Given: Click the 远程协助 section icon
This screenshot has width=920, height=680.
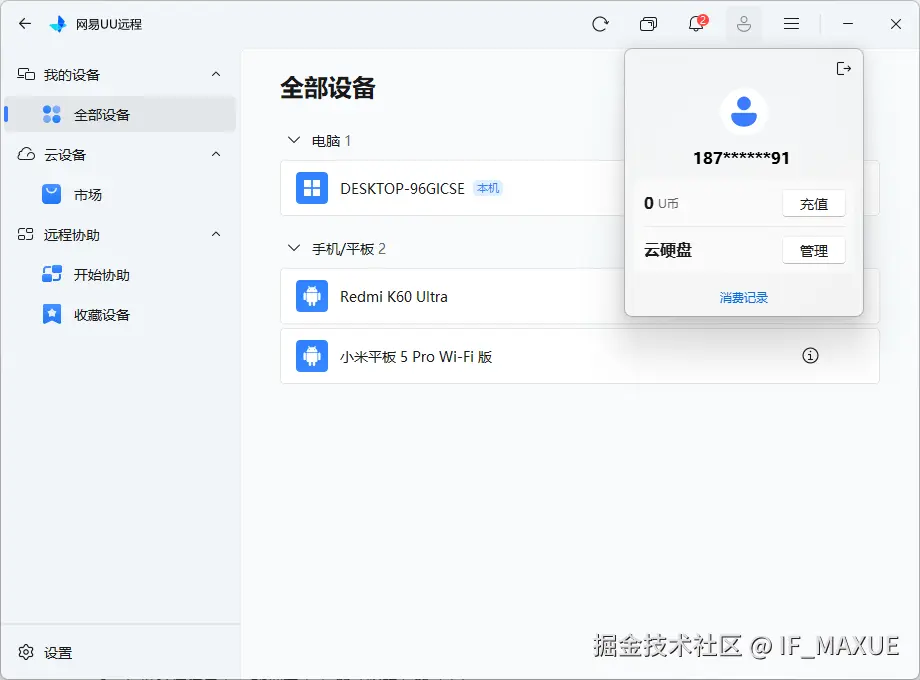Looking at the screenshot, I should coord(26,235).
